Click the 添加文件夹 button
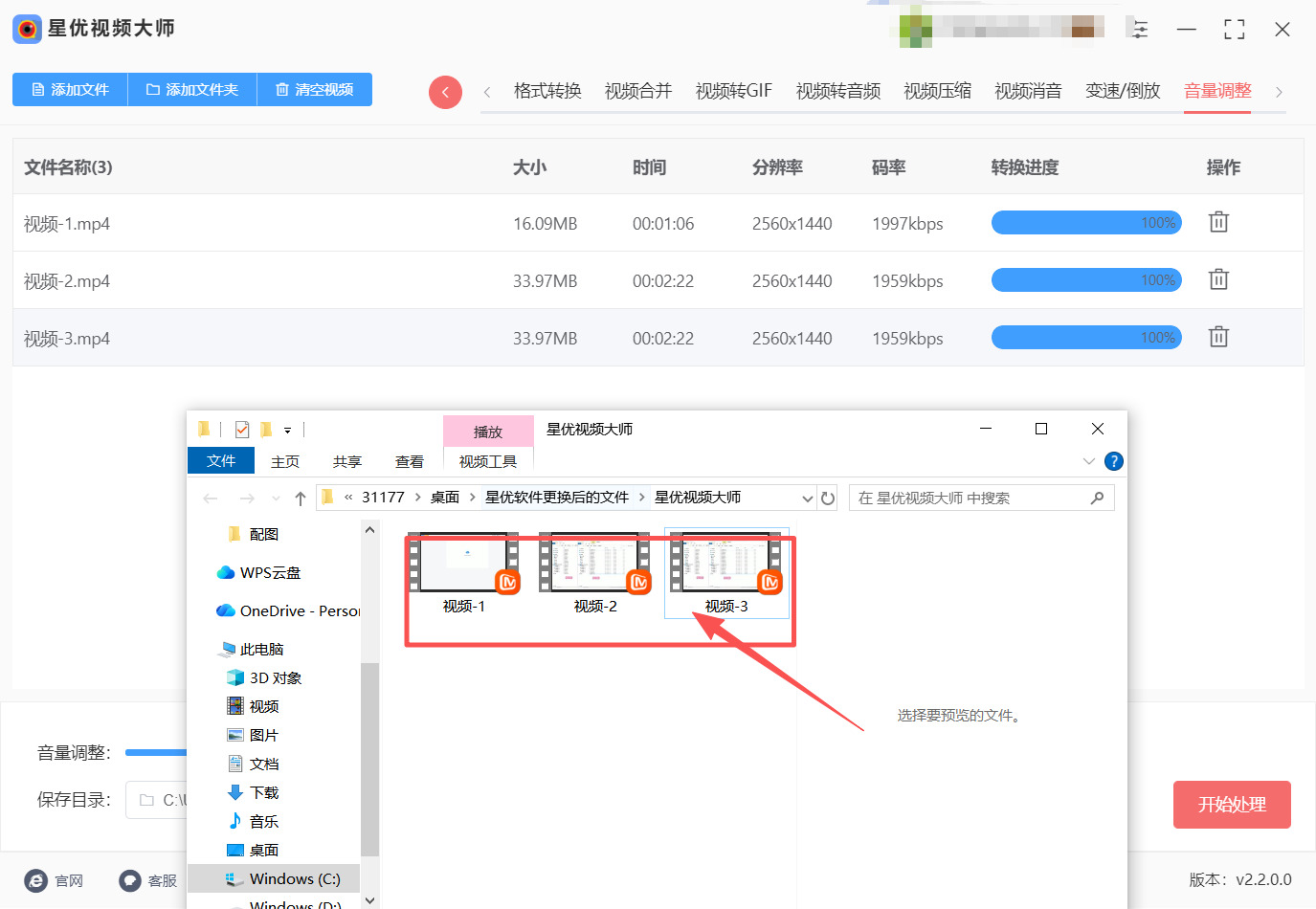This screenshot has height=909, width=1316. [x=192, y=89]
